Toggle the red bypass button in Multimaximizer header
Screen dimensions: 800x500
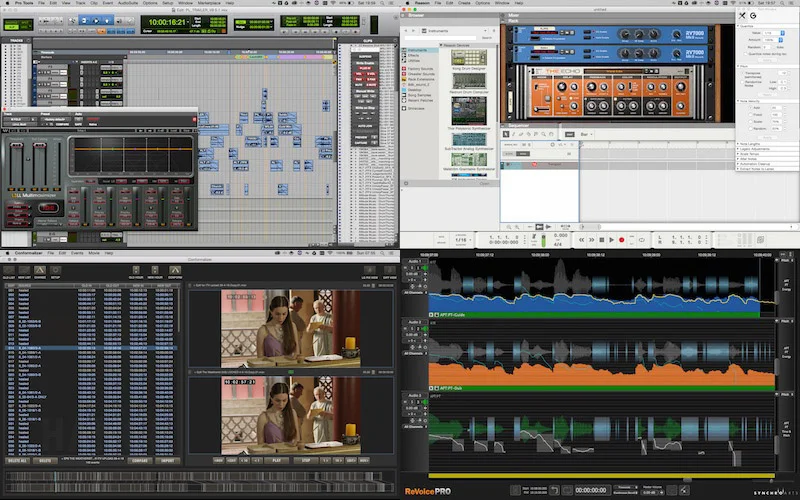pos(194,119)
